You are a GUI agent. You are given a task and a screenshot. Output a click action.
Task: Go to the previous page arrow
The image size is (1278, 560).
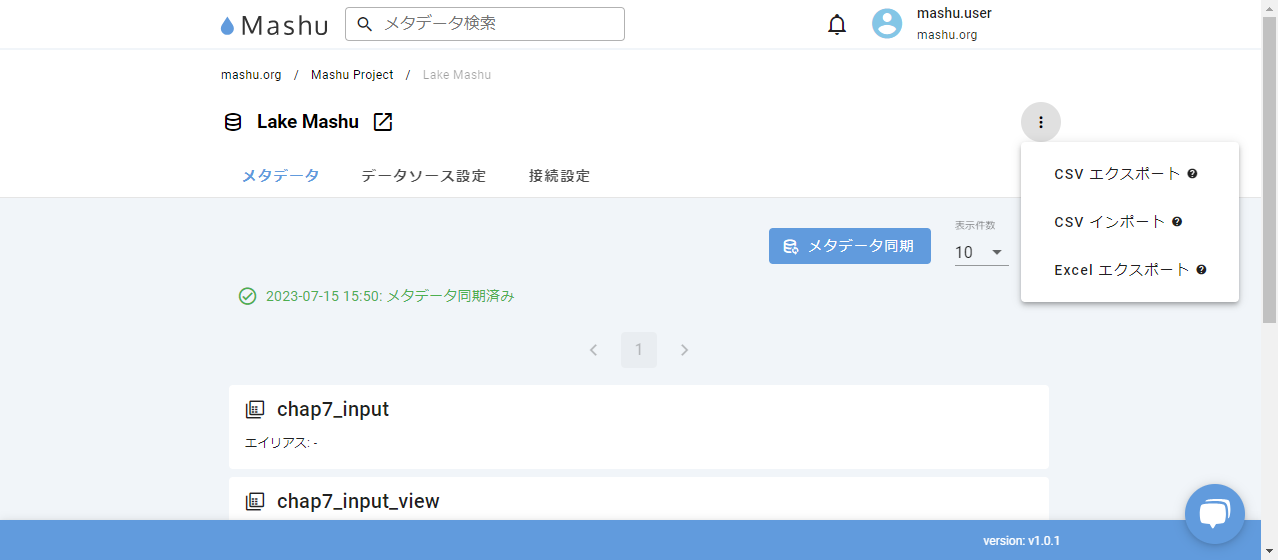pos(593,350)
